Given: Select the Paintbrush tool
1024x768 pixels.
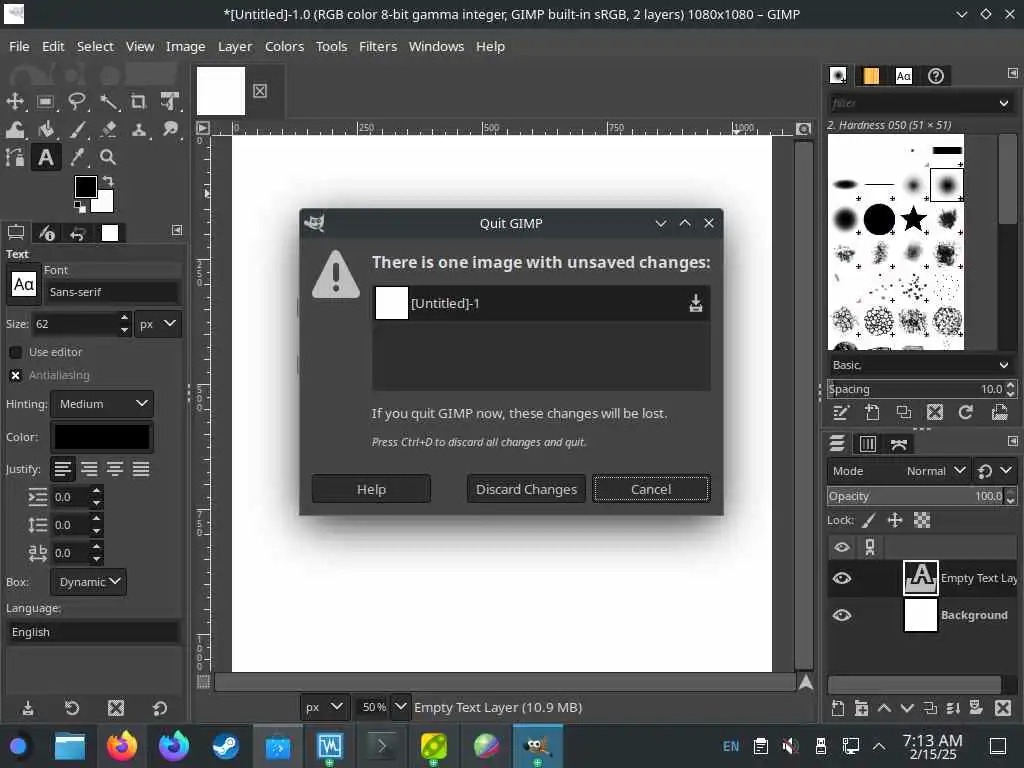Looking at the screenshot, I should coord(77,129).
